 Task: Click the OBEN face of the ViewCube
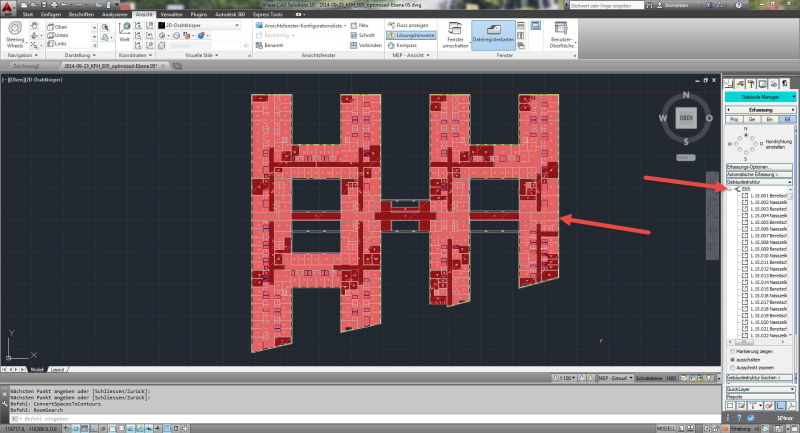click(686, 118)
